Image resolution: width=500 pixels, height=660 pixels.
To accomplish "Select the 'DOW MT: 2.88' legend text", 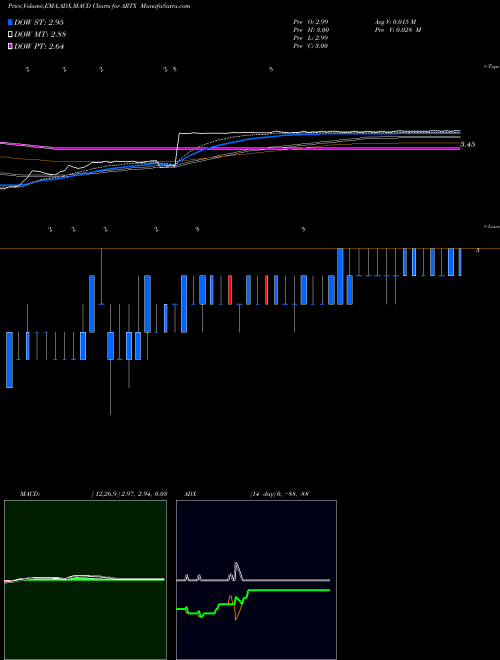I will click(40, 35).
